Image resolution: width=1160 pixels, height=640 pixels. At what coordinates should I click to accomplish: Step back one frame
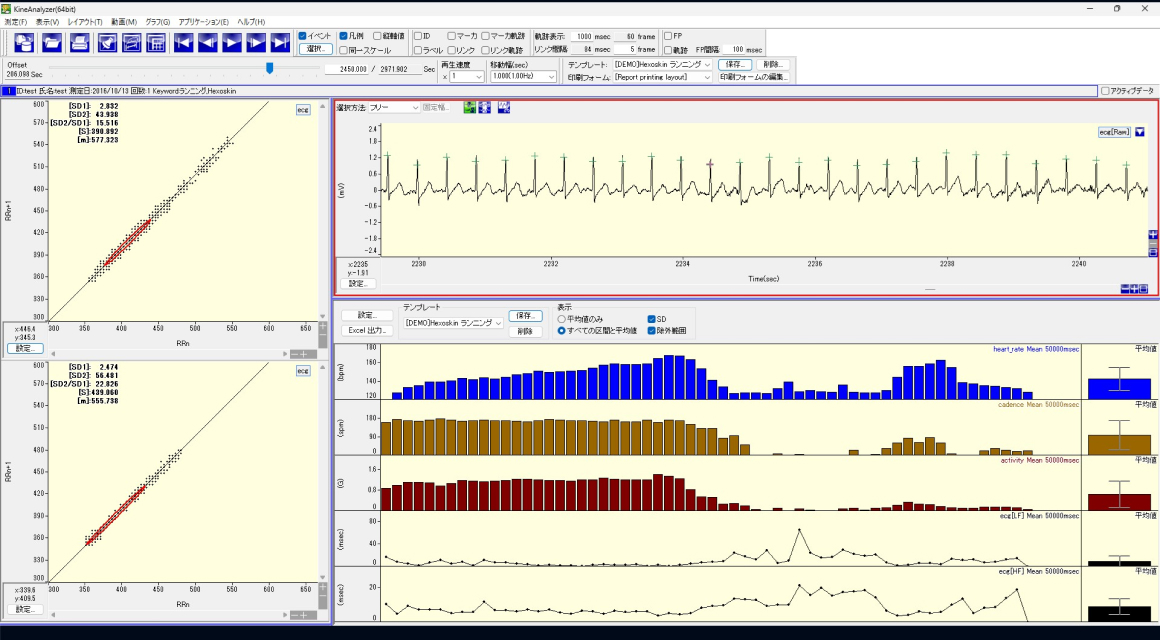pos(208,42)
